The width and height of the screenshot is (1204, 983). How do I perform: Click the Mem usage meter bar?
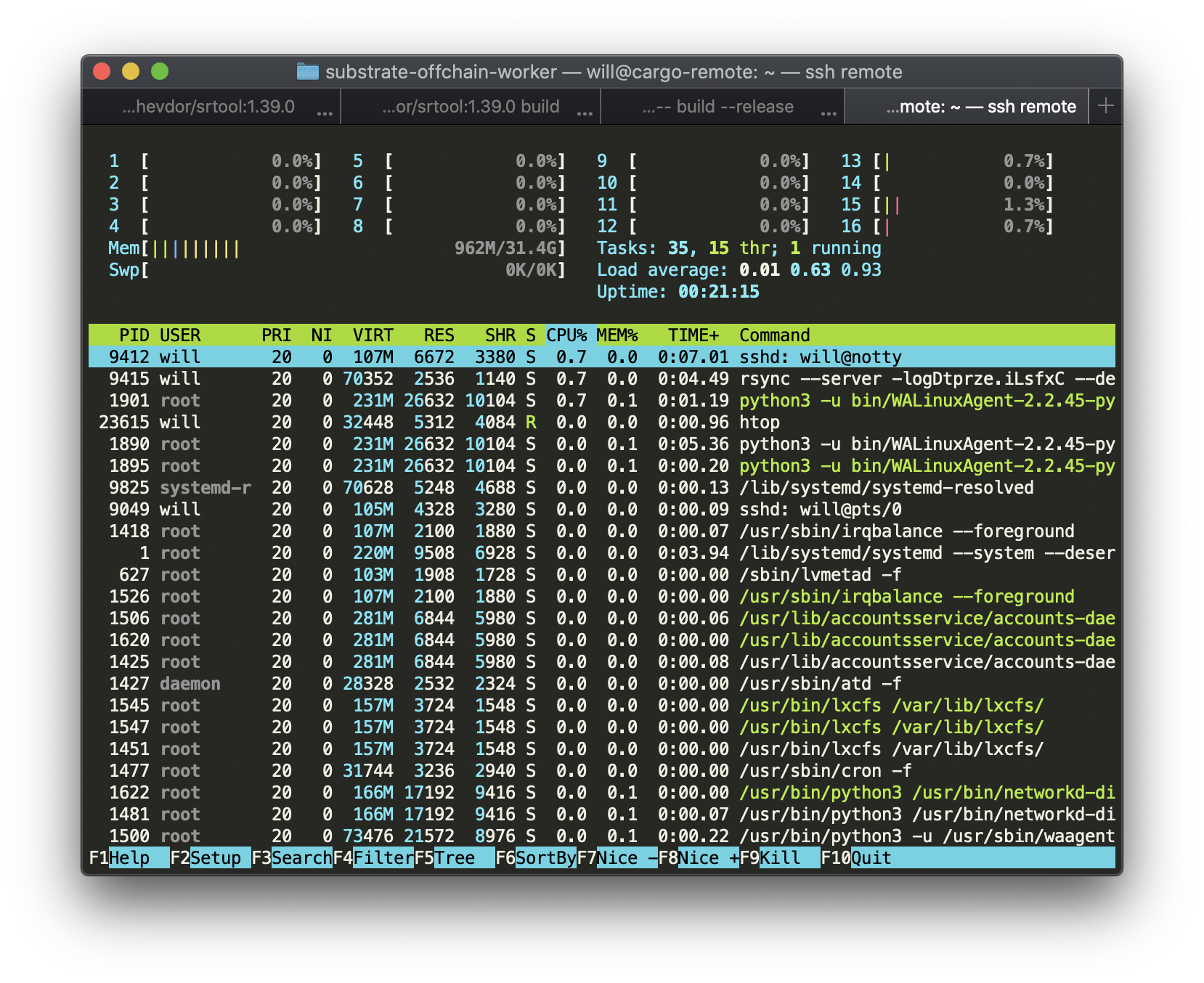336,248
